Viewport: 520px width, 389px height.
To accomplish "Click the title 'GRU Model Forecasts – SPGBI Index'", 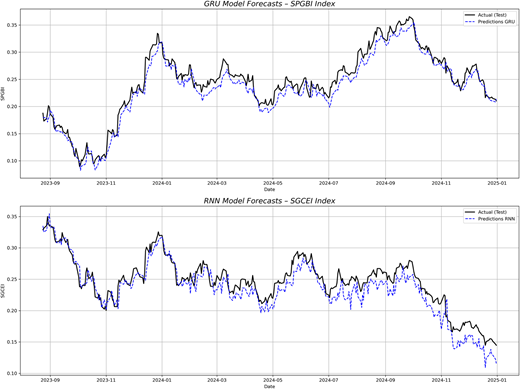I will pos(269,4).
